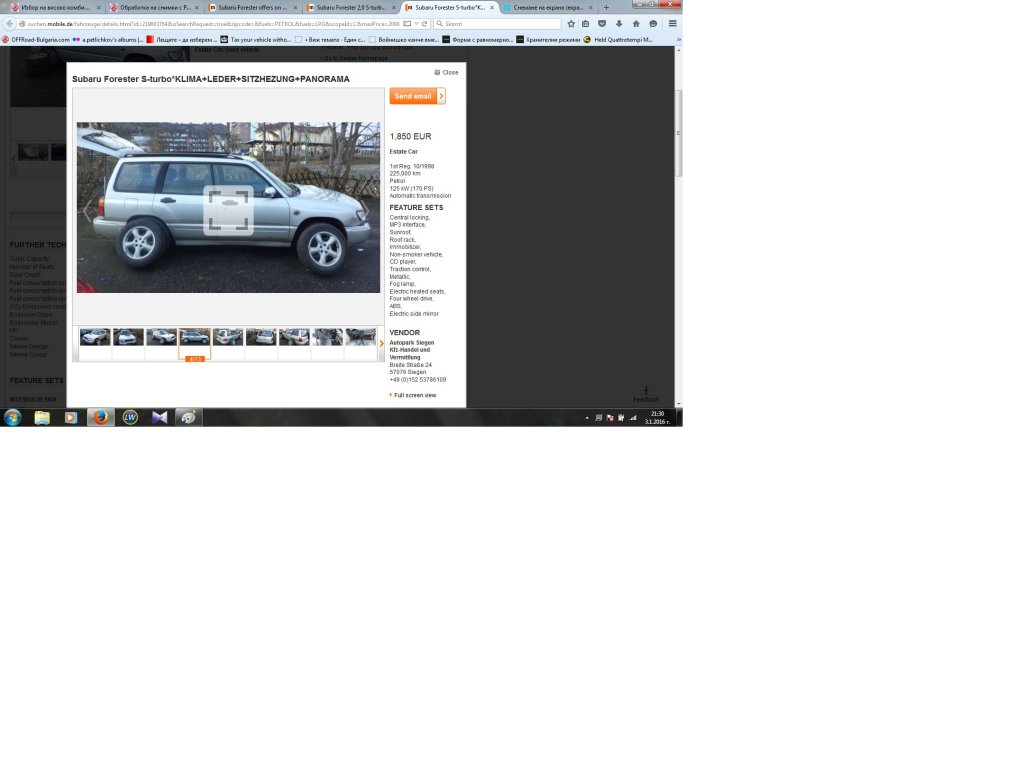Close the gallery overlay with Close button
Viewport: 1024px width, 768px height.
(x=447, y=72)
